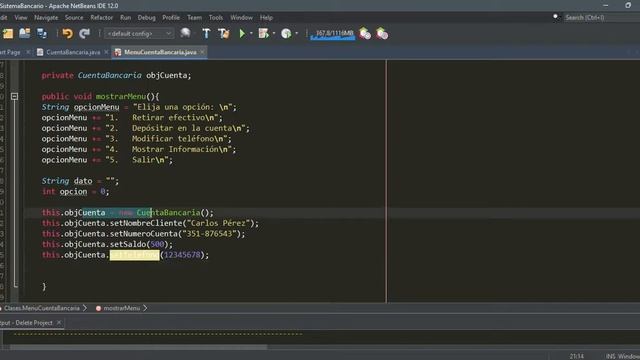
Task: Click the text "Carlos Pérez" in code
Action: 218,223
